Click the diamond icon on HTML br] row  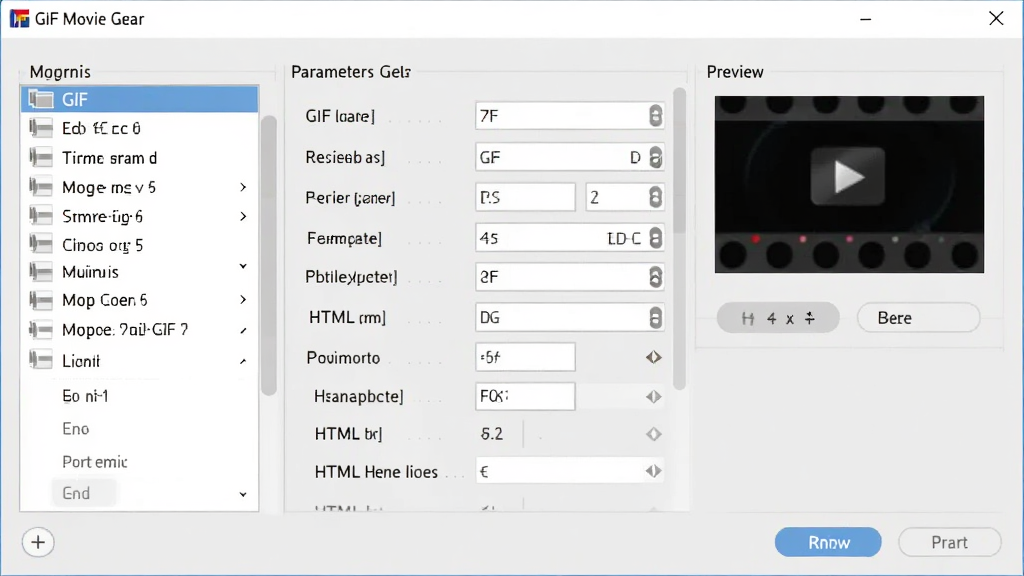(654, 434)
